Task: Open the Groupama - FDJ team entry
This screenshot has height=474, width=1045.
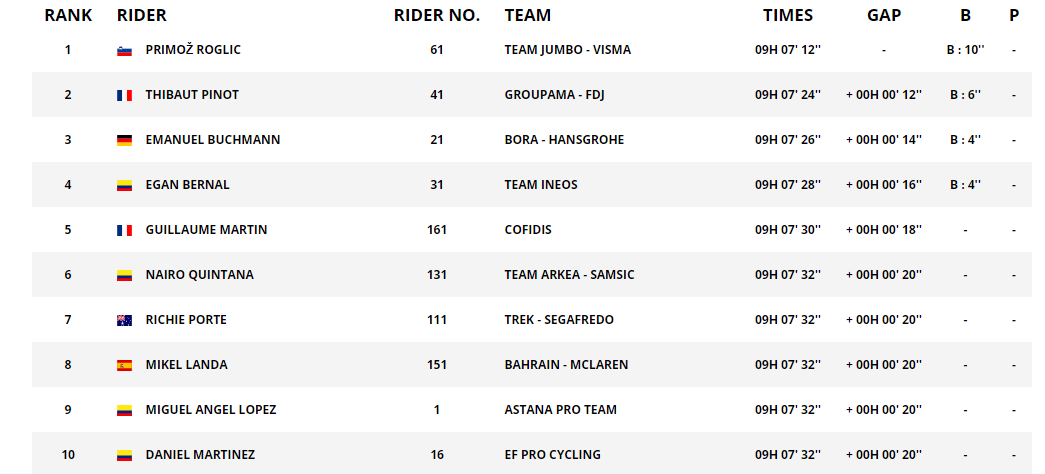Action: (554, 95)
